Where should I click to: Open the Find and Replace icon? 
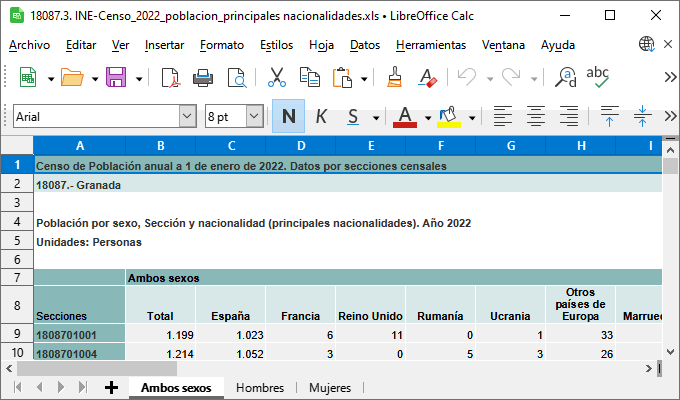pos(566,78)
